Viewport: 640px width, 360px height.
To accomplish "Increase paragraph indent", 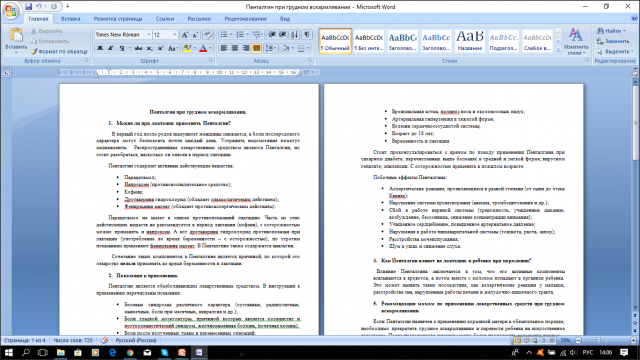I will coord(282,35).
